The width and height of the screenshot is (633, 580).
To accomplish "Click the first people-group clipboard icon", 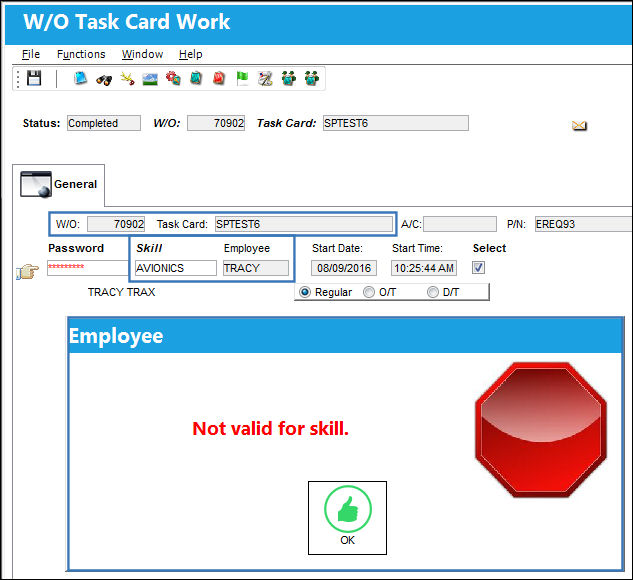I will click(289, 78).
